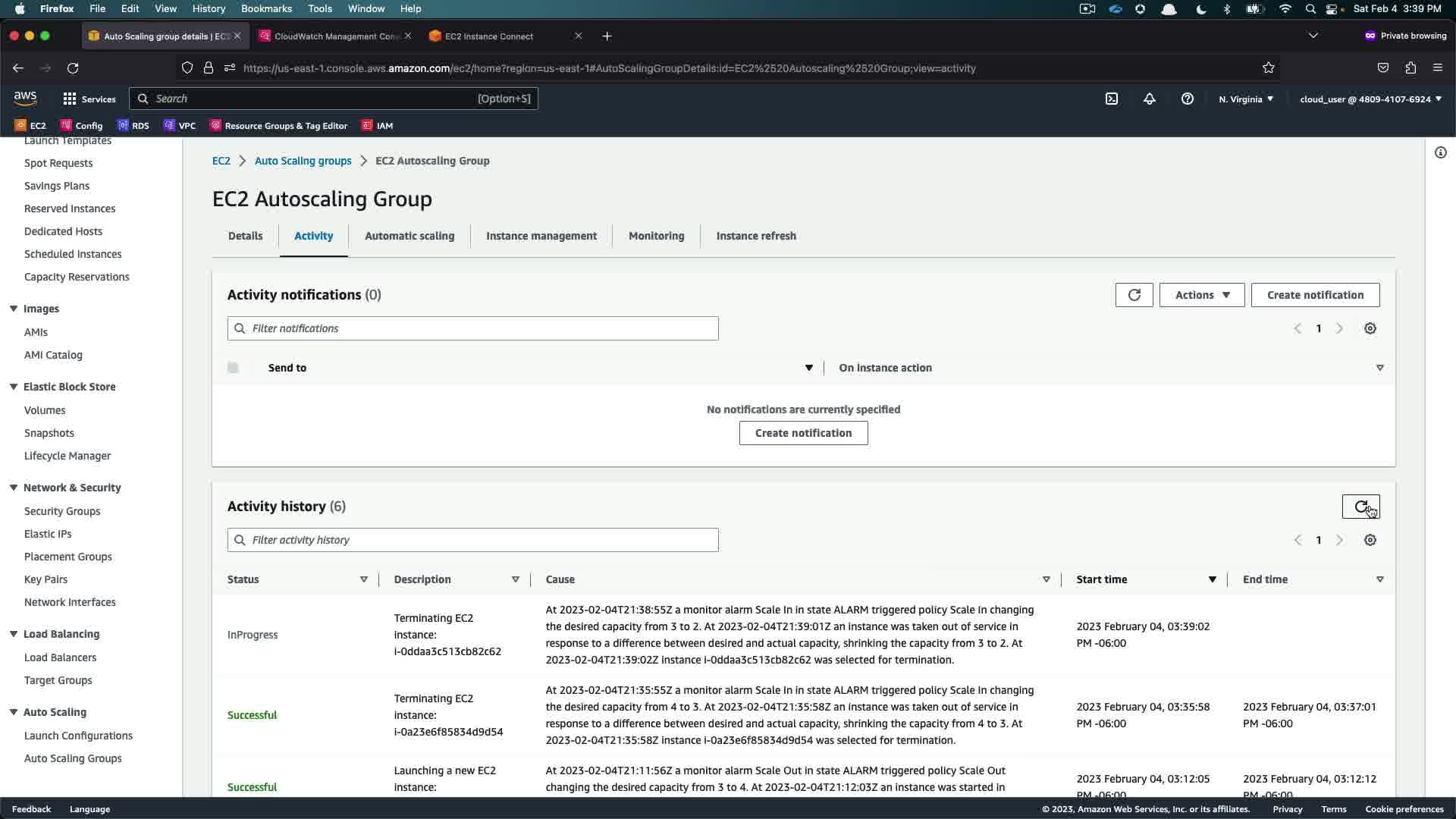Open AWS CloudShell icon in top bar
1456x819 pixels.
[1112, 99]
